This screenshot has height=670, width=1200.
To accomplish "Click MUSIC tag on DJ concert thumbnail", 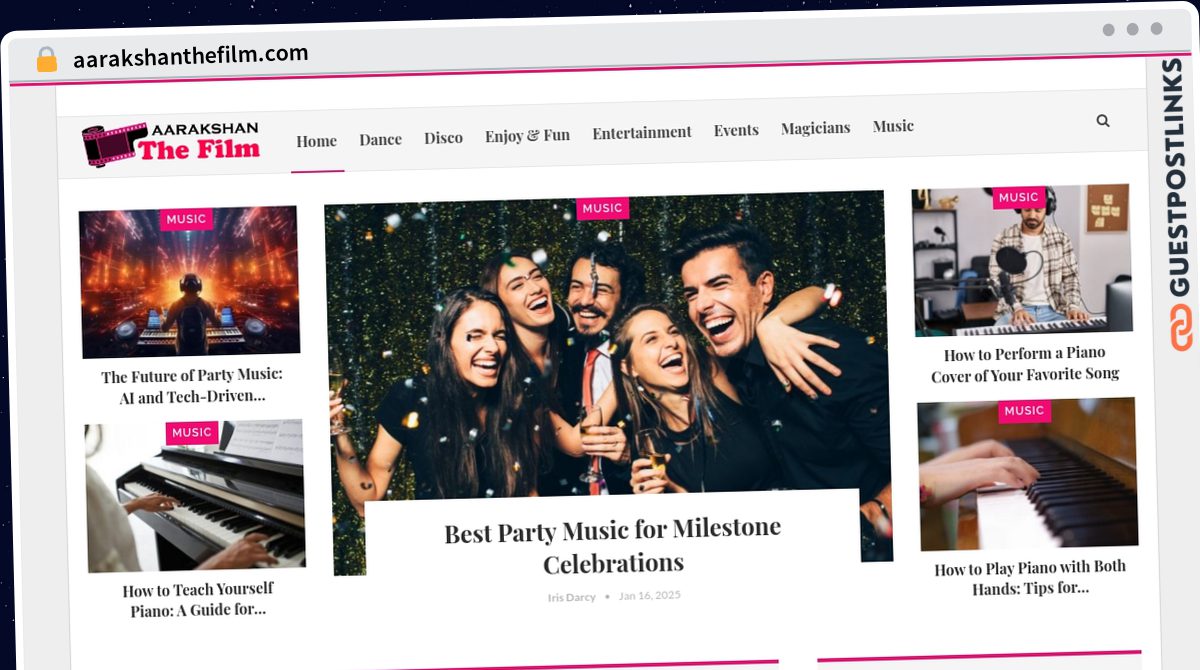I will click(x=186, y=219).
